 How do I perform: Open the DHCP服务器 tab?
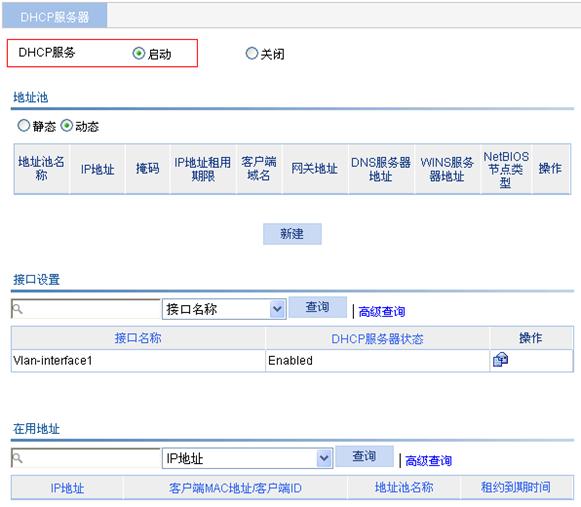tap(55, 16)
